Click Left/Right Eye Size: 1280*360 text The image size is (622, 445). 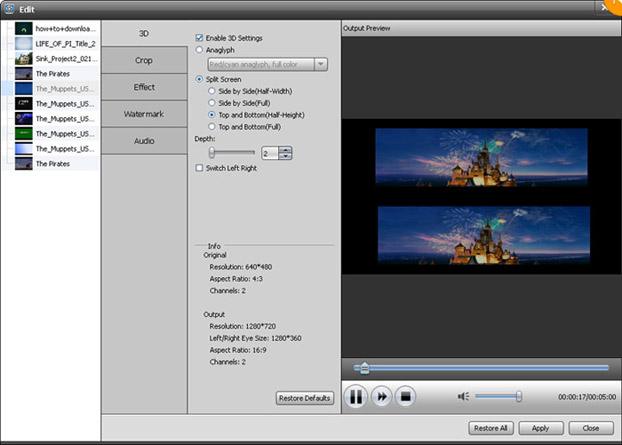(x=255, y=338)
